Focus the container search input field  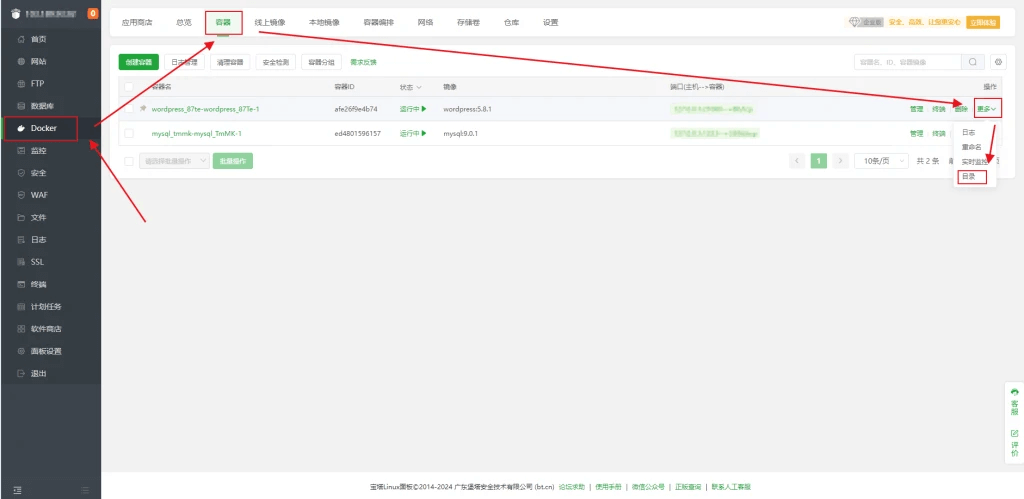pyautogui.click(x=908, y=62)
